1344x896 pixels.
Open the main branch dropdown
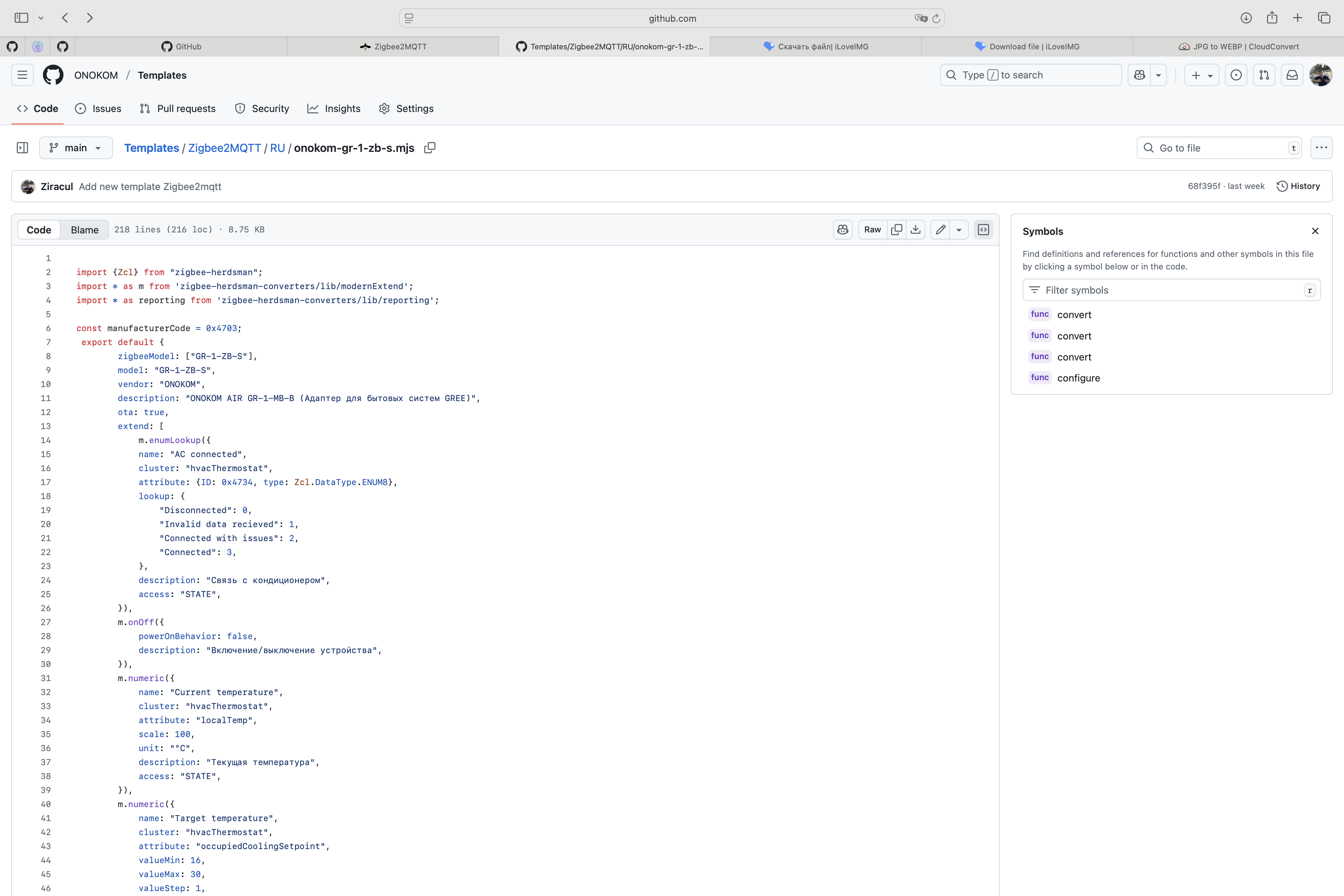(76, 148)
